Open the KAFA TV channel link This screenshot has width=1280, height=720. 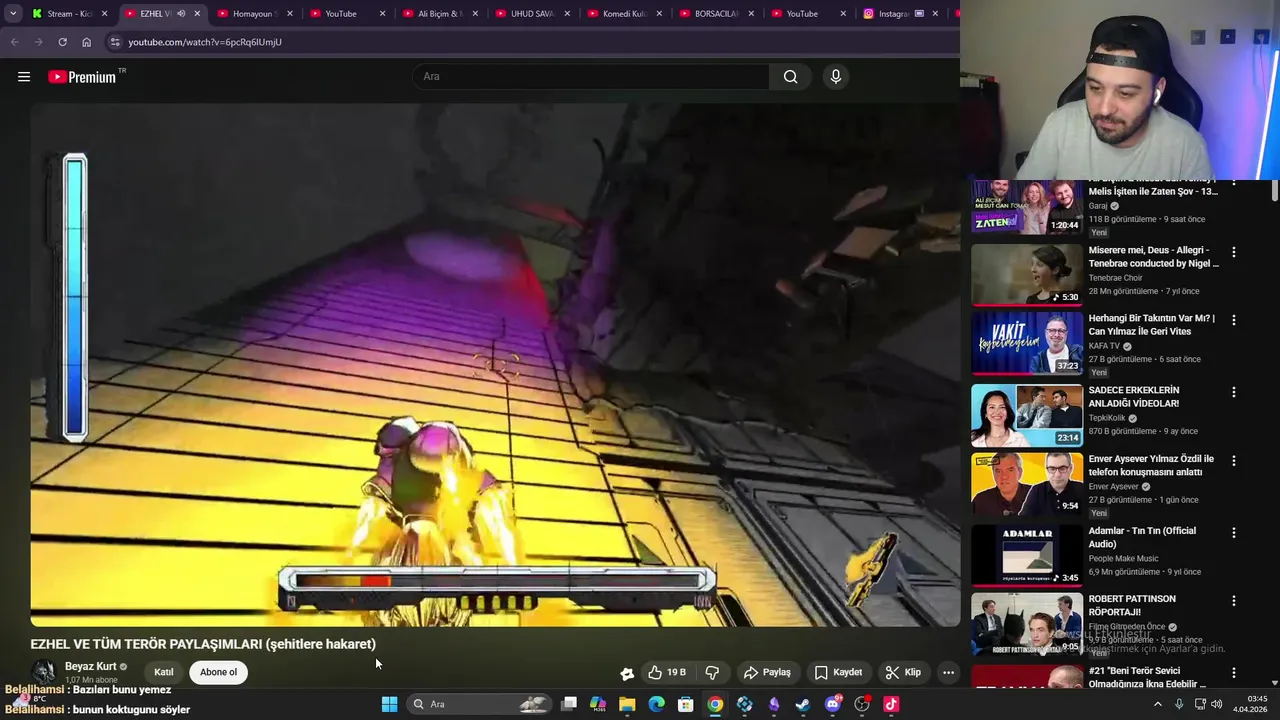point(1104,346)
